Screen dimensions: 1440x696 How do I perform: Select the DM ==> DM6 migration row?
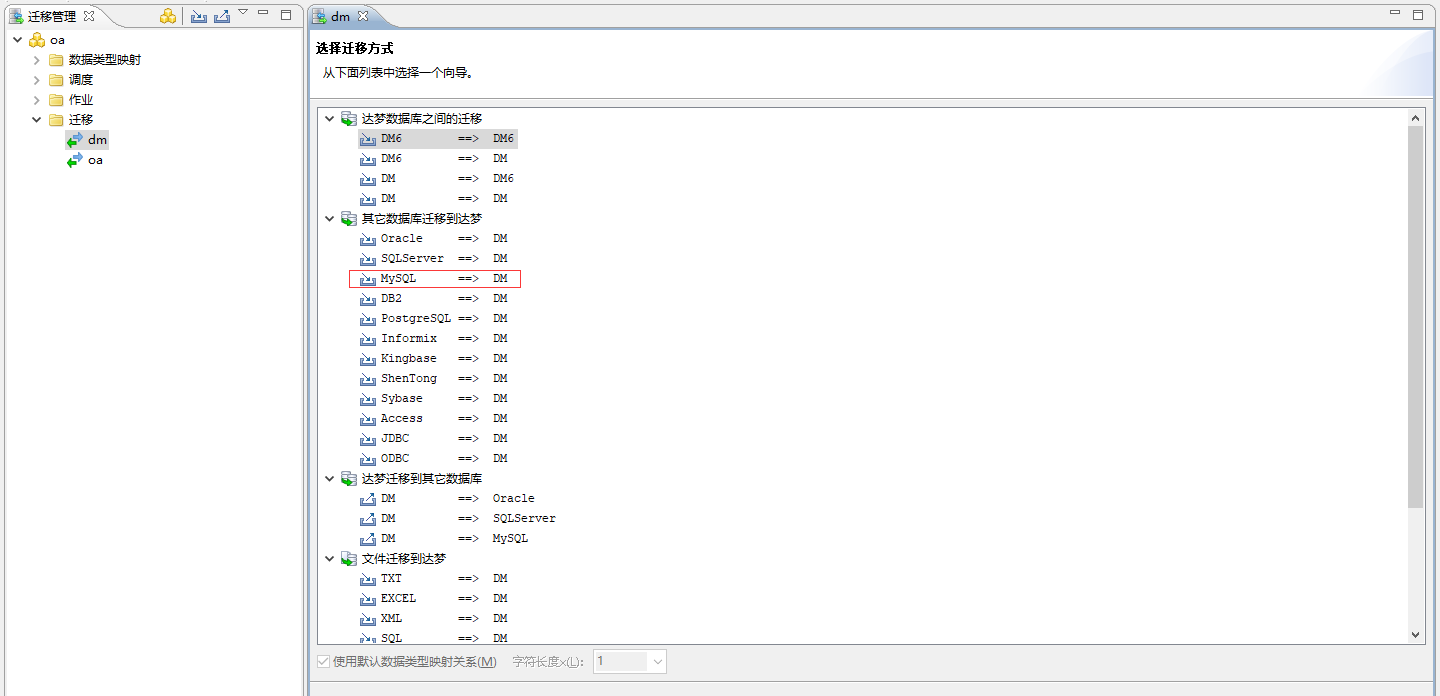438,178
